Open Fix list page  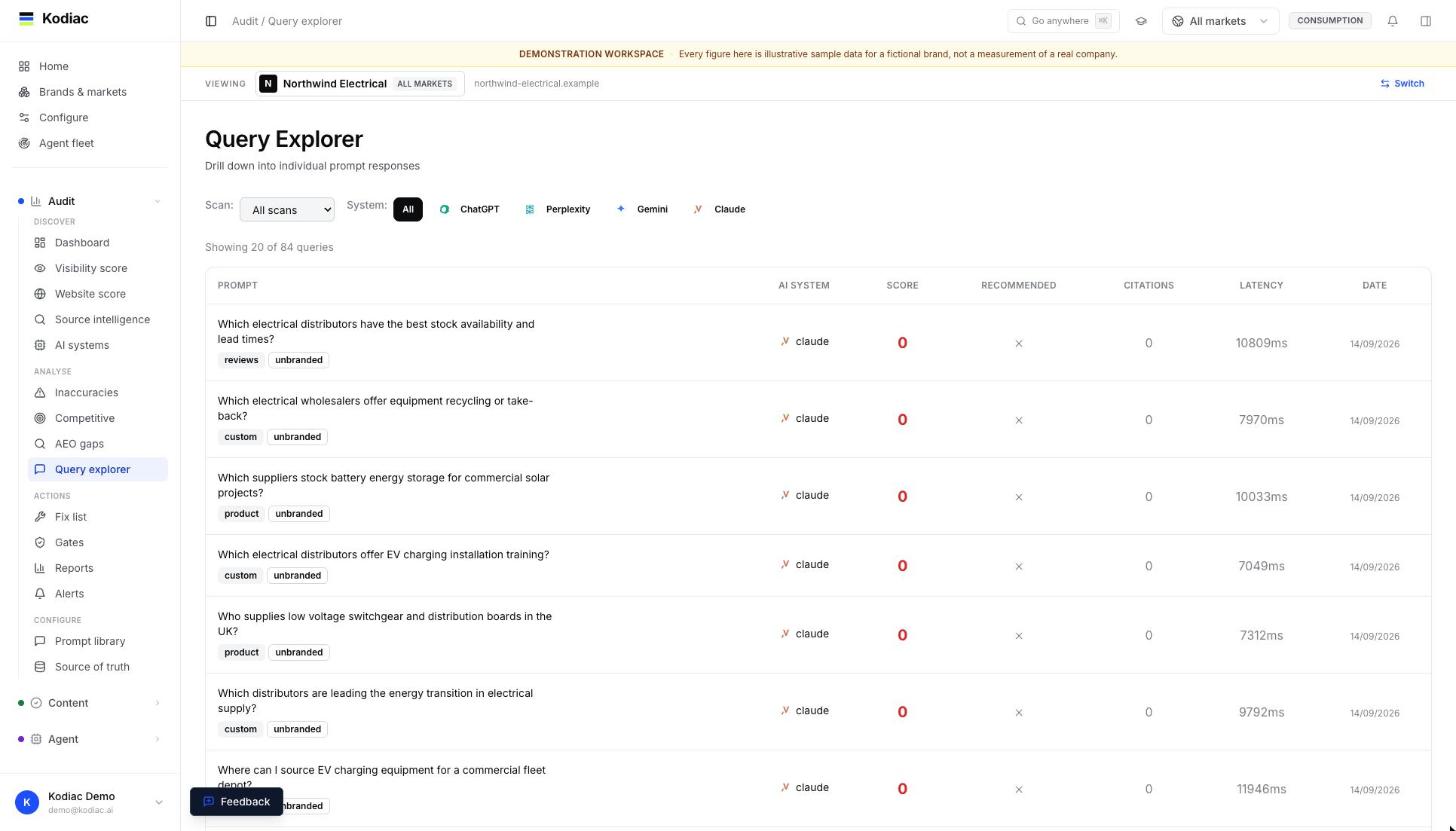pyautogui.click(x=98, y=517)
